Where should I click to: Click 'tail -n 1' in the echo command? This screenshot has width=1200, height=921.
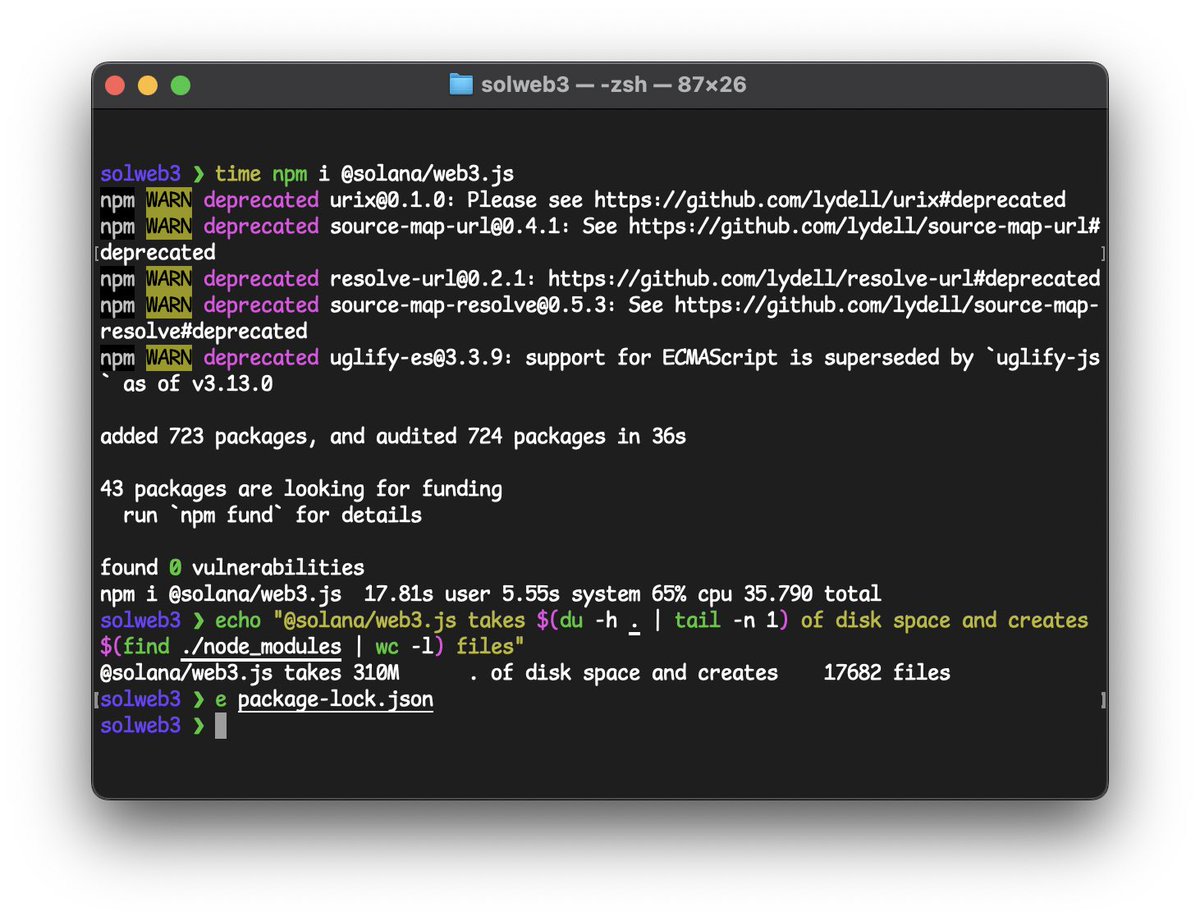pos(726,620)
